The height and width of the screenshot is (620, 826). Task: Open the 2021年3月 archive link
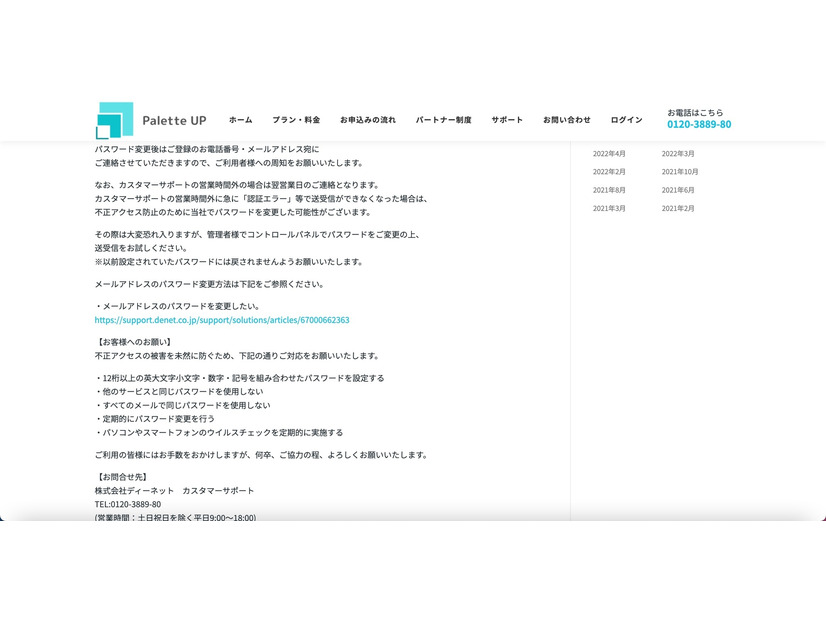(x=609, y=209)
